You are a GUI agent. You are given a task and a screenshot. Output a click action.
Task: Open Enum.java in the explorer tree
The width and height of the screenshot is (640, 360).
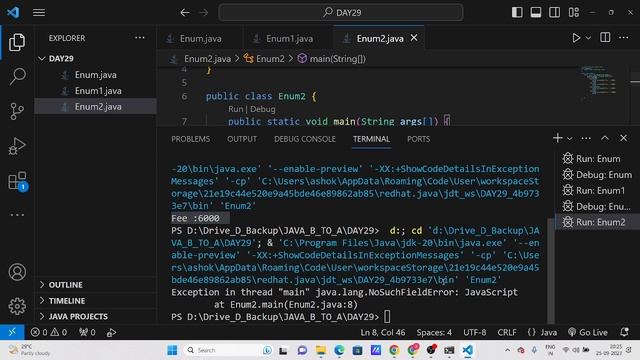pyautogui.click(x=95, y=75)
